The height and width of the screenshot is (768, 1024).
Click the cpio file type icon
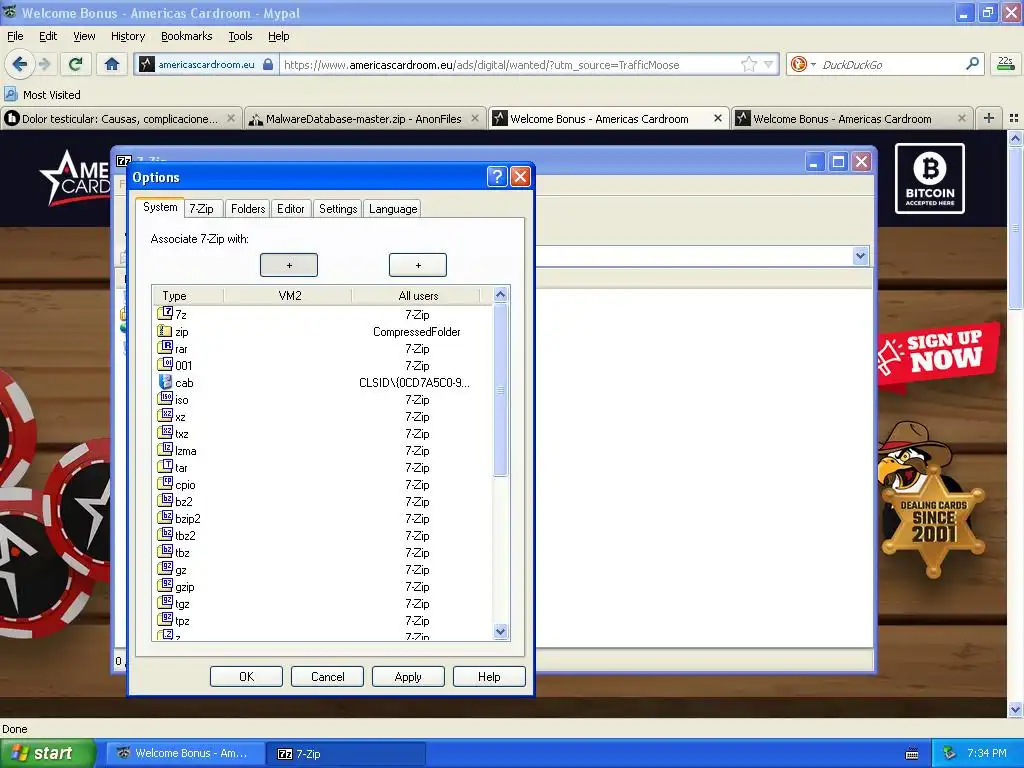[165, 483]
